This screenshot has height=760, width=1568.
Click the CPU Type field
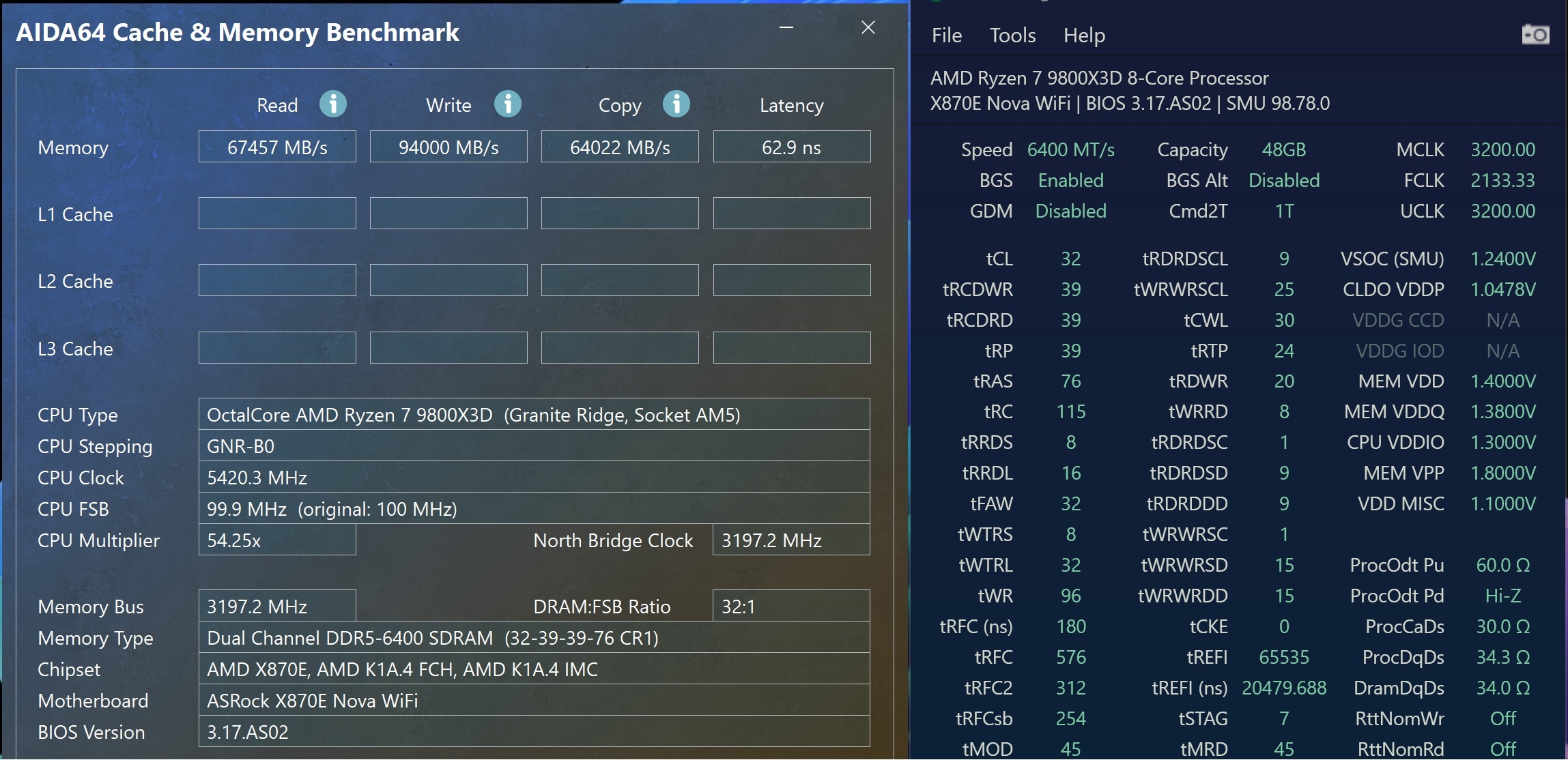[x=534, y=415]
